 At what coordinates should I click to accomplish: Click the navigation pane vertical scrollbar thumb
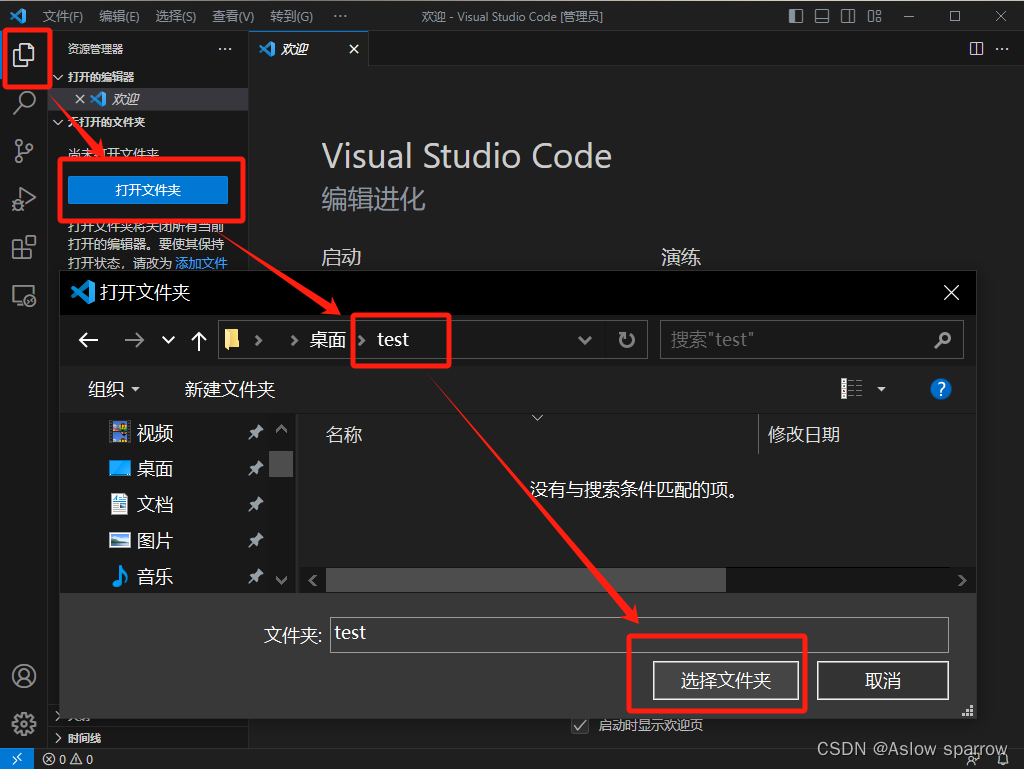281,464
